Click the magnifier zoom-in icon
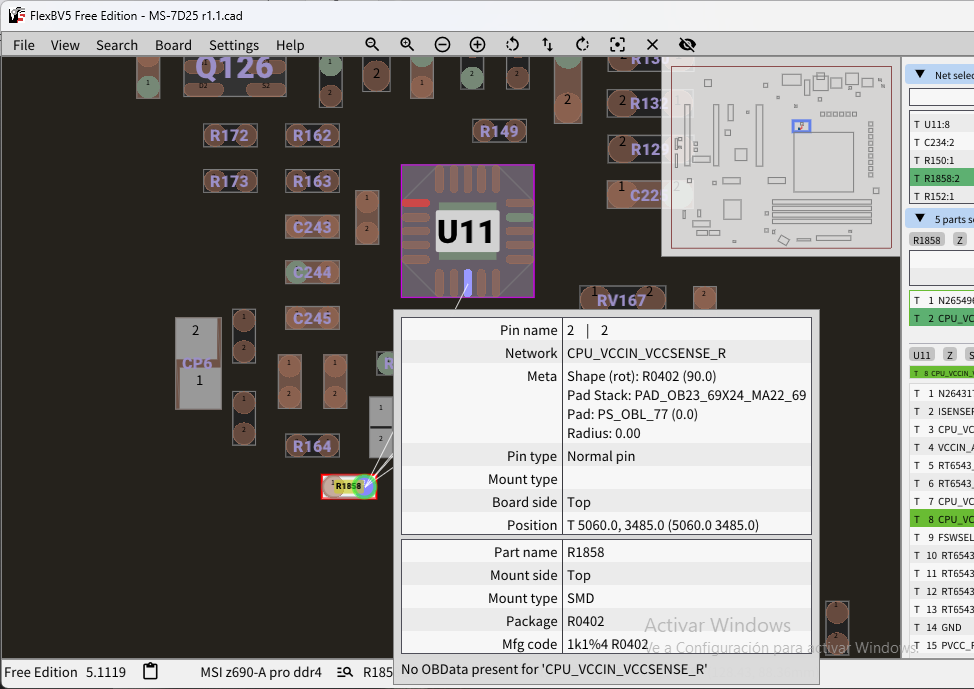The height and width of the screenshot is (689, 974). [x=407, y=45]
